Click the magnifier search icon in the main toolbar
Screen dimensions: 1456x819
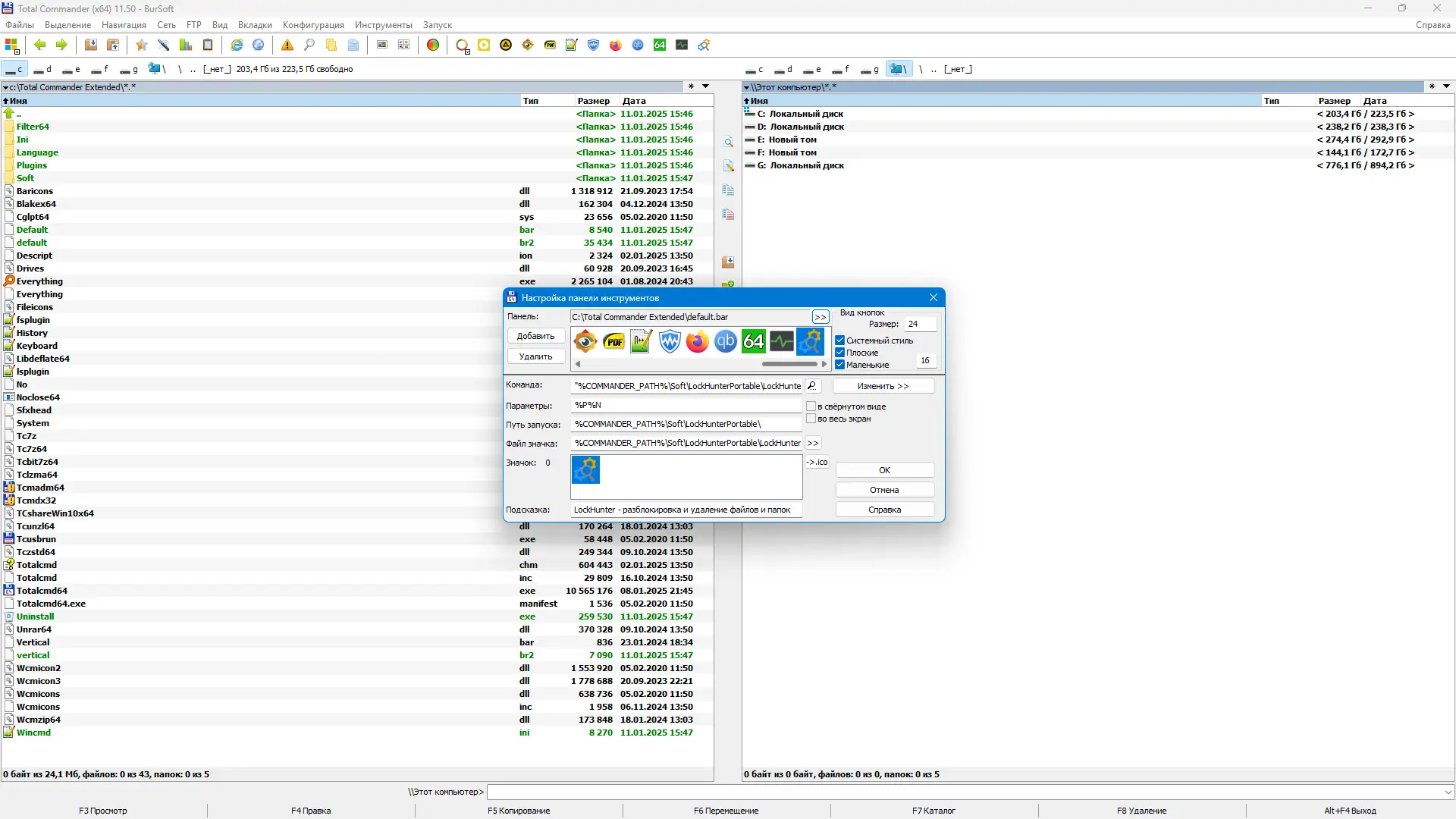tap(309, 45)
